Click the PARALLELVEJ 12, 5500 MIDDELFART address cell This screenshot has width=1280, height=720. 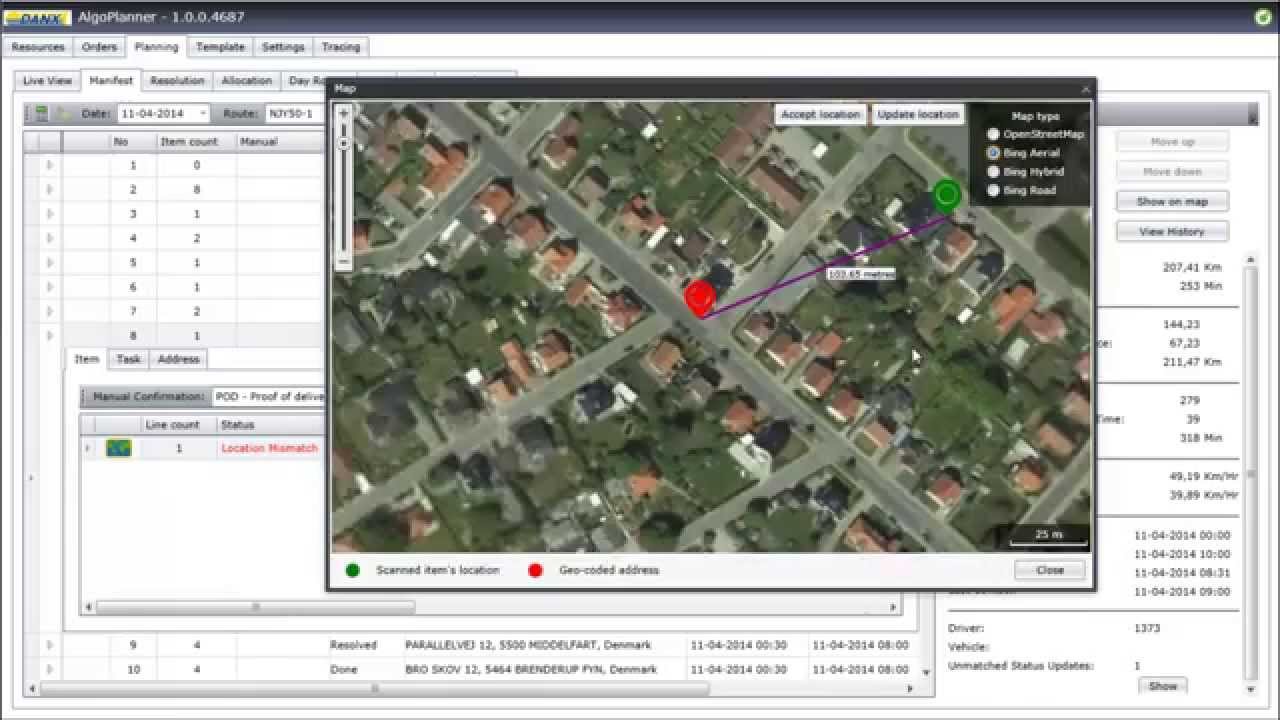[x=528, y=645]
